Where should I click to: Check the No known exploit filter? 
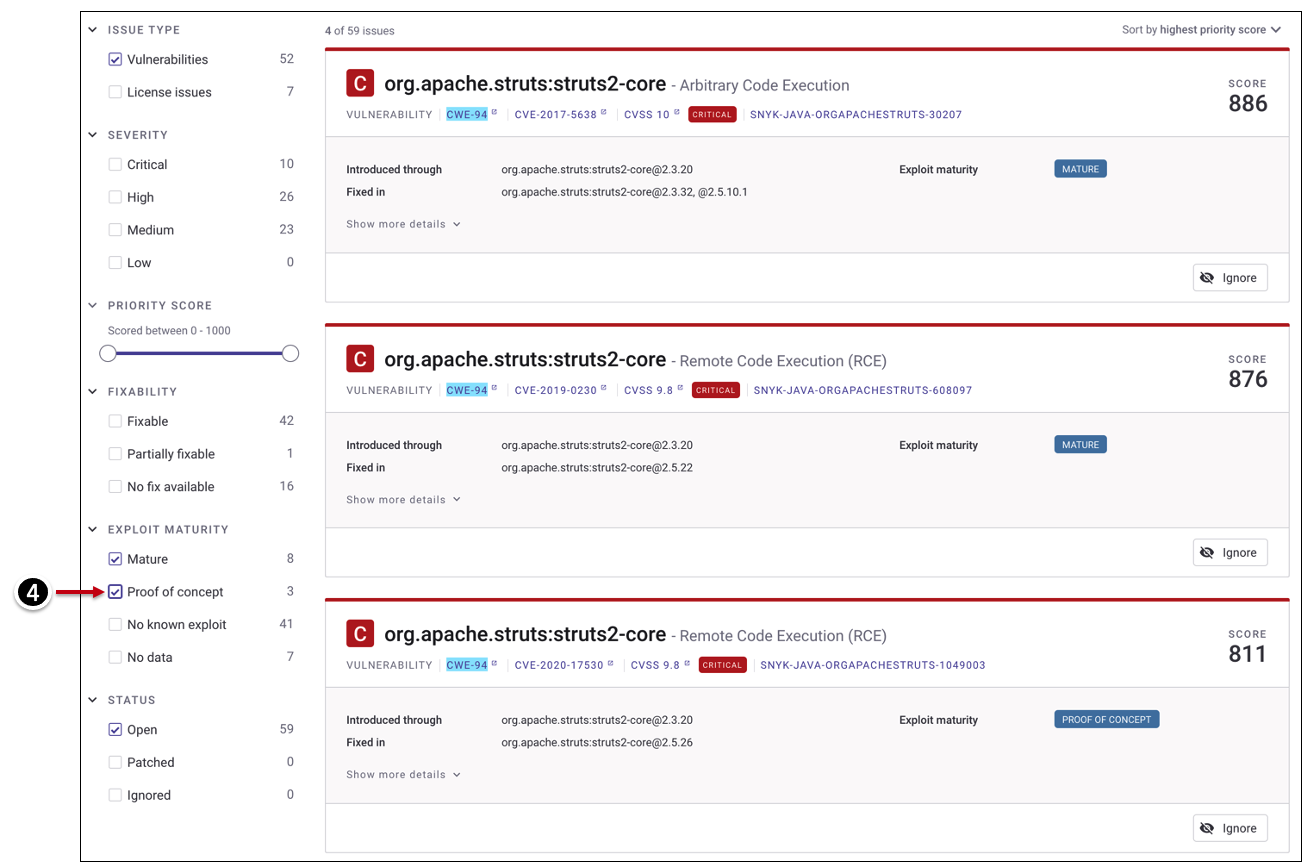pos(115,625)
